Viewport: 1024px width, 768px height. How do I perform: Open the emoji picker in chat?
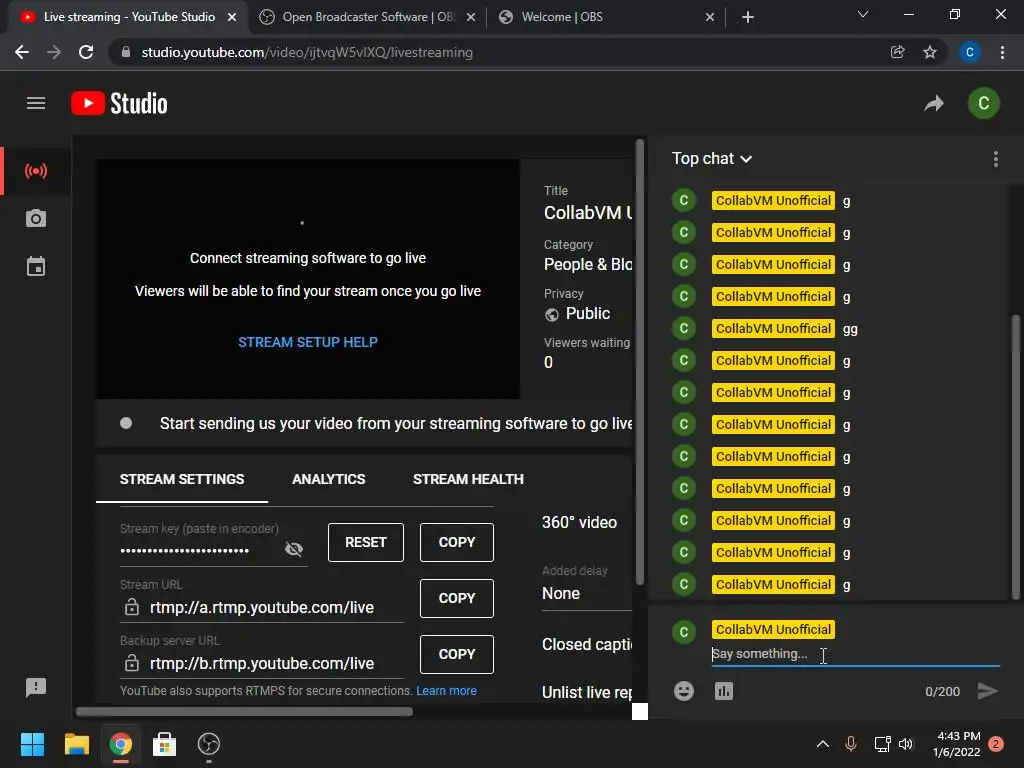click(x=684, y=691)
